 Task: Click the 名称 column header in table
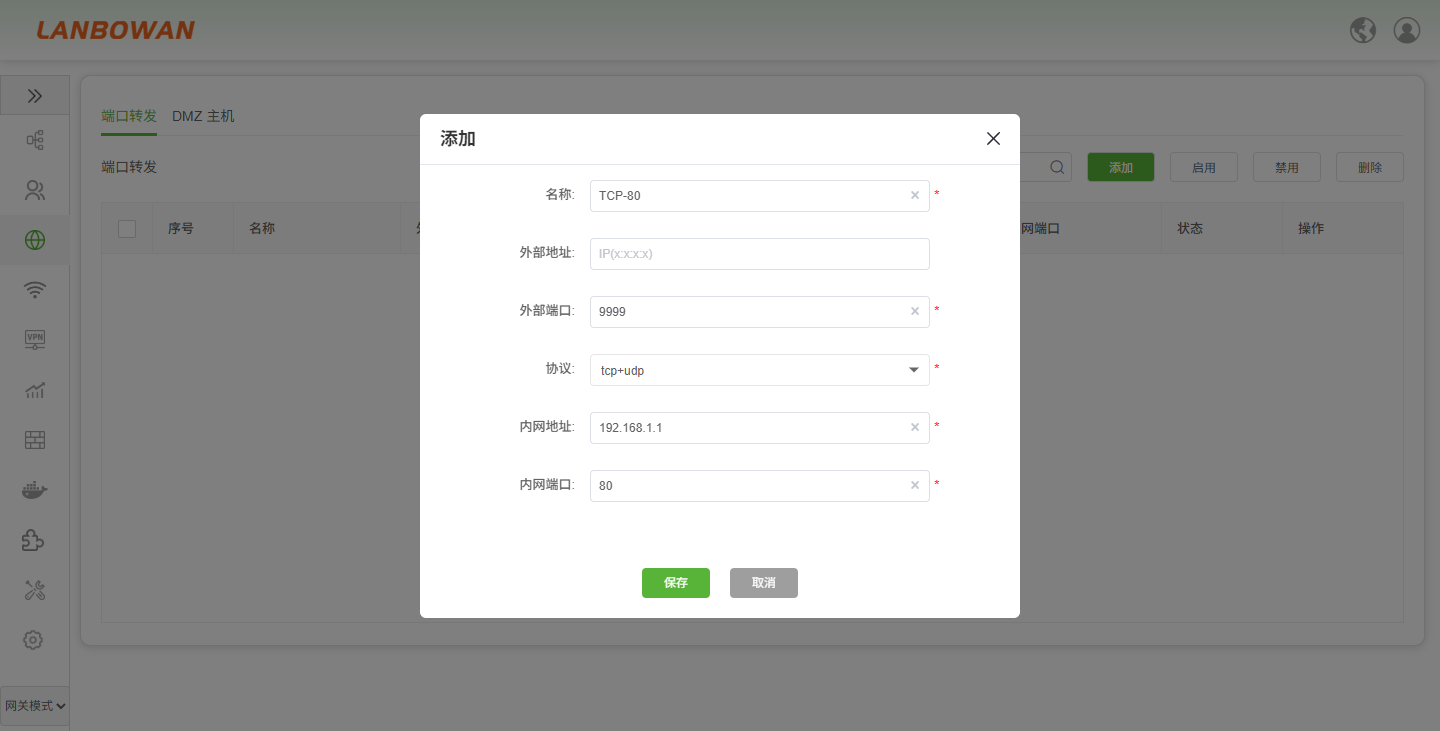pos(262,228)
